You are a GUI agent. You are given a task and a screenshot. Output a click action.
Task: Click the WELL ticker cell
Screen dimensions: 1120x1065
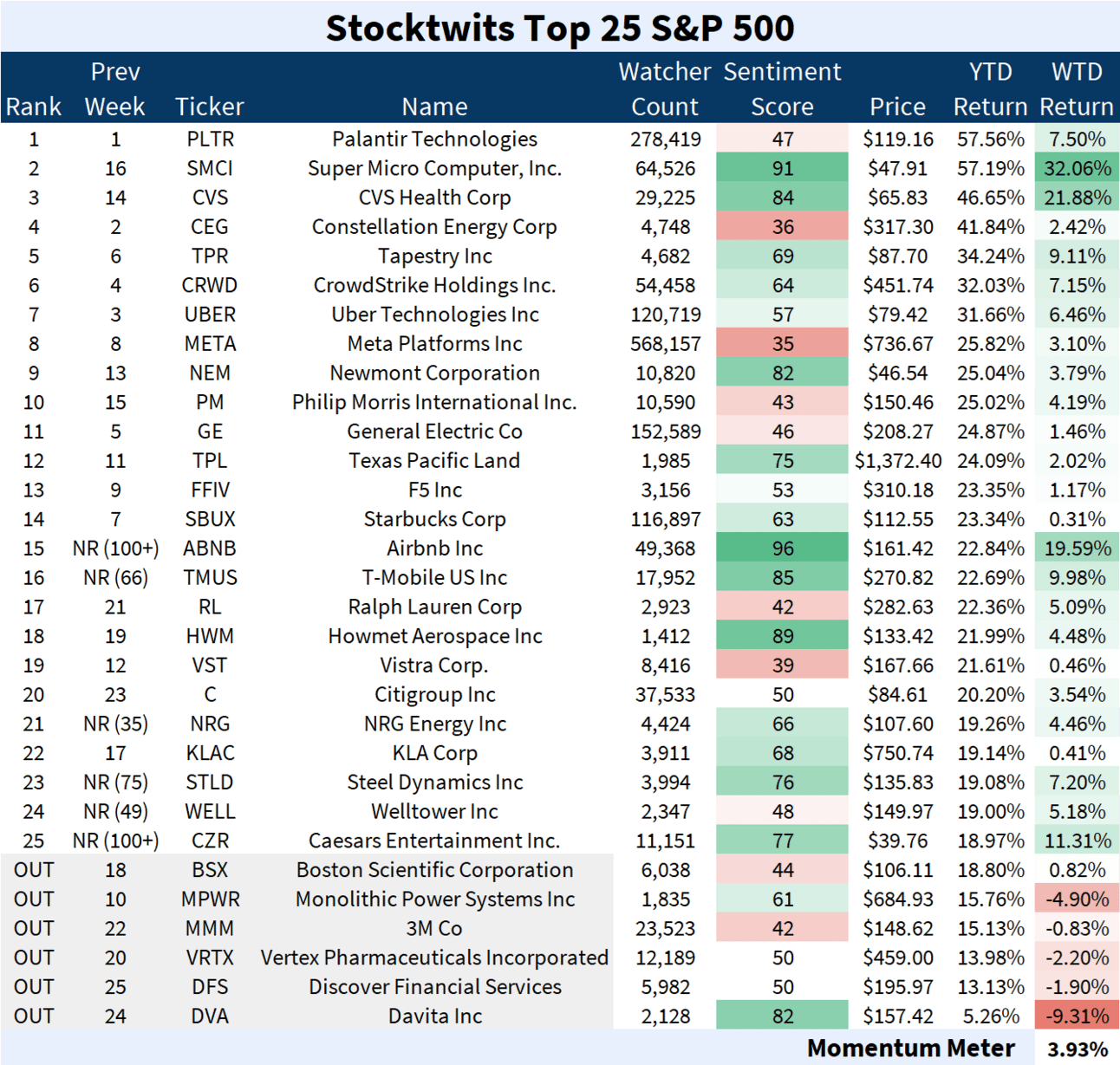pos(210,812)
